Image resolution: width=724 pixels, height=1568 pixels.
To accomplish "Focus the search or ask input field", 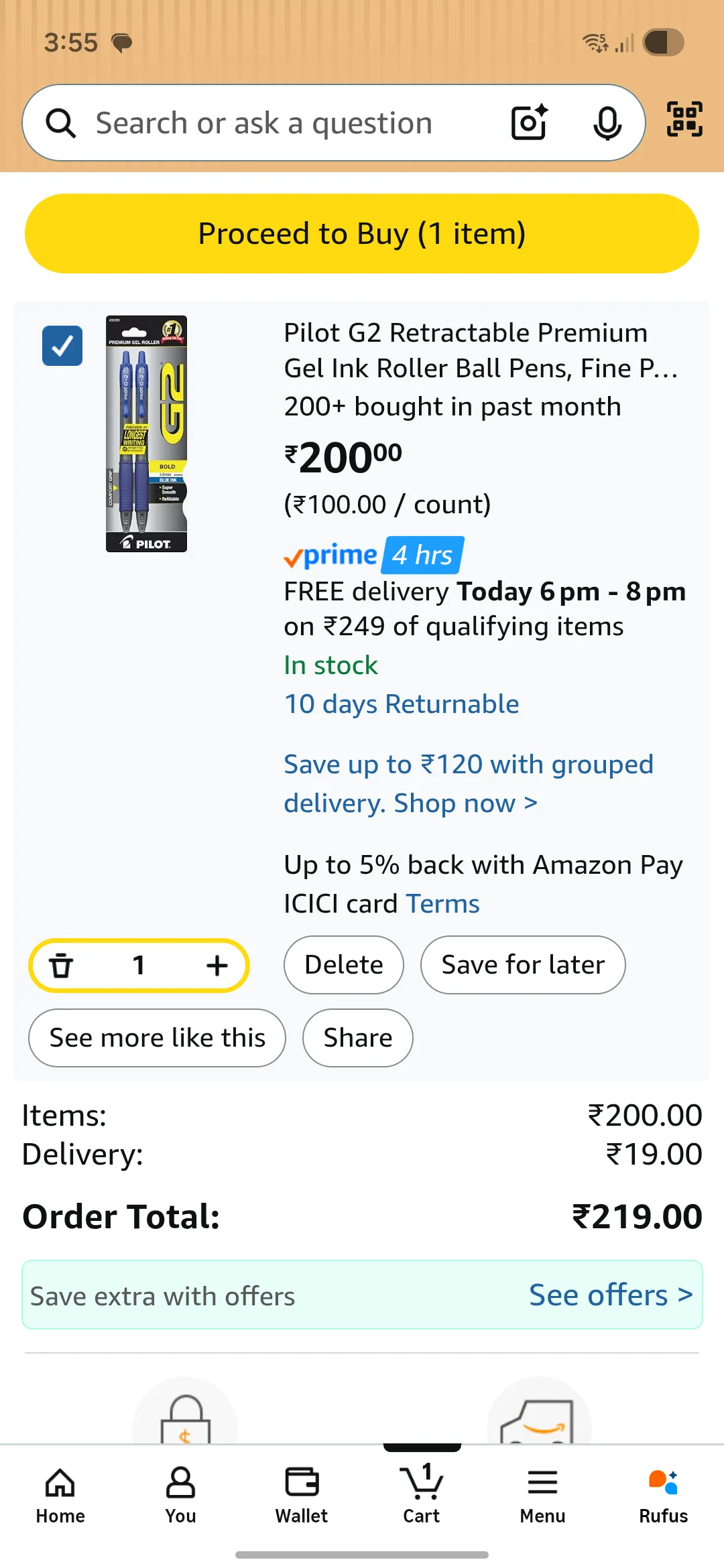I will [282, 123].
